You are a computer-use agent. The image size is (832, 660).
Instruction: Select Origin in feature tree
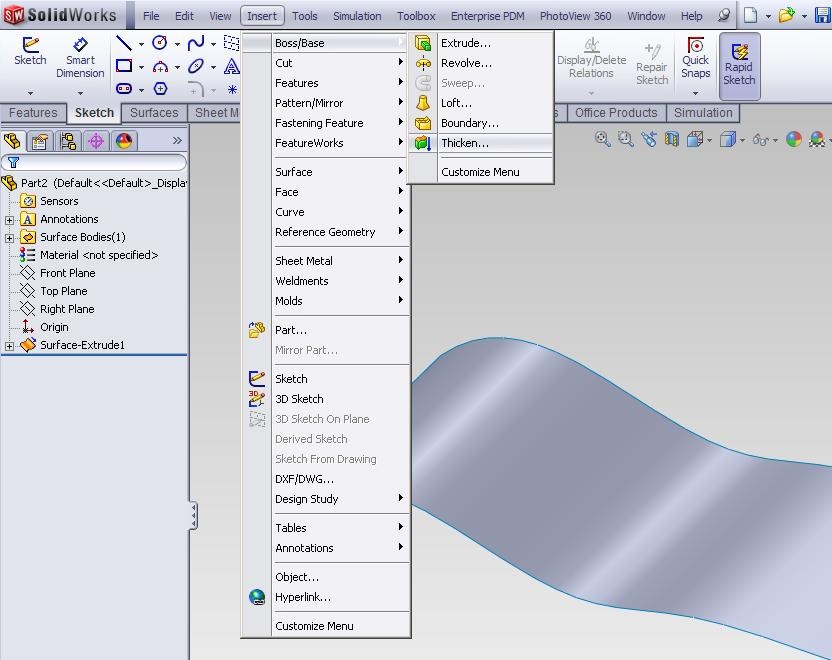[54, 327]
